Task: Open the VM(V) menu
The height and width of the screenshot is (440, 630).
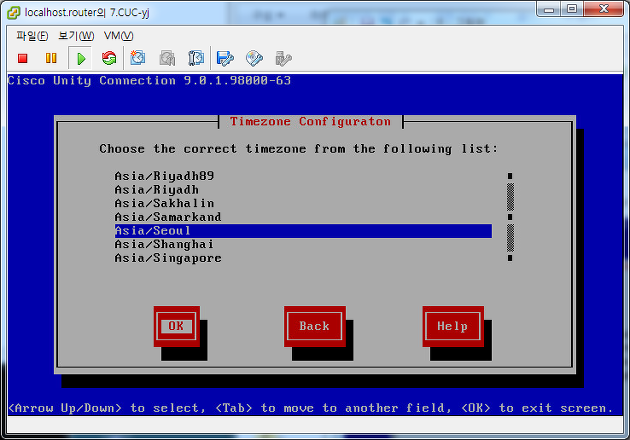Action: point(119,36)
